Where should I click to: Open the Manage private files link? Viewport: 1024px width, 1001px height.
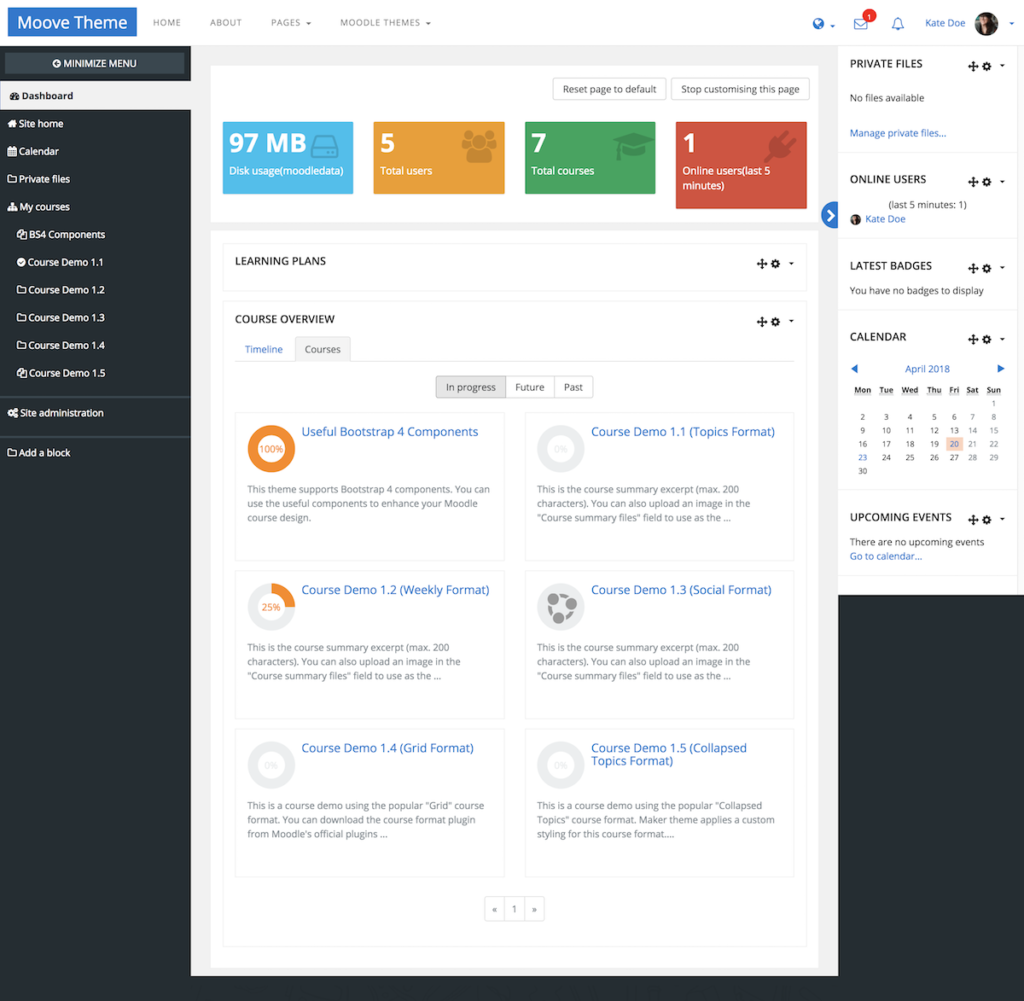point(896,133)
